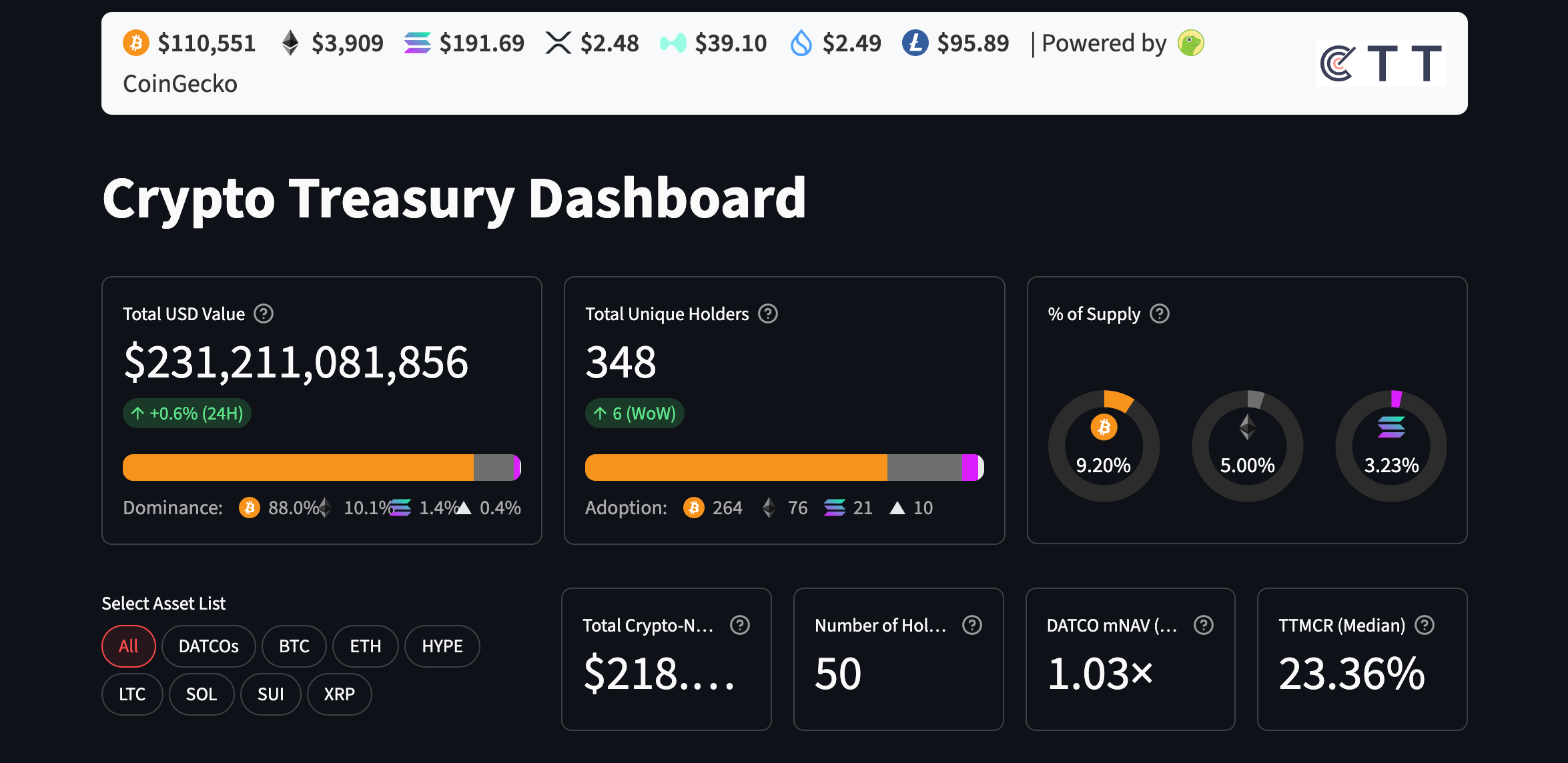The image size is (1568, 763).
Task: Click the Ethereum 5.00% supply donut chart
Action: (x=1248, y=446)
